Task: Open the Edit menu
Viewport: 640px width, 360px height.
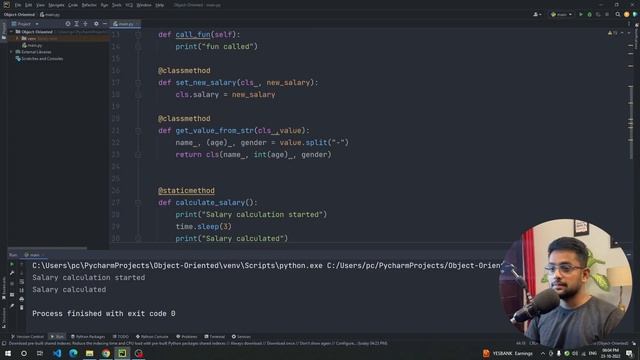Action: (29, 5)
